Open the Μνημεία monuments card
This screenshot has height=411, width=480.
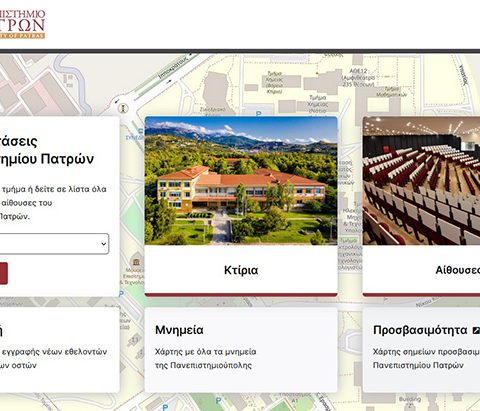tap(241, 350)
